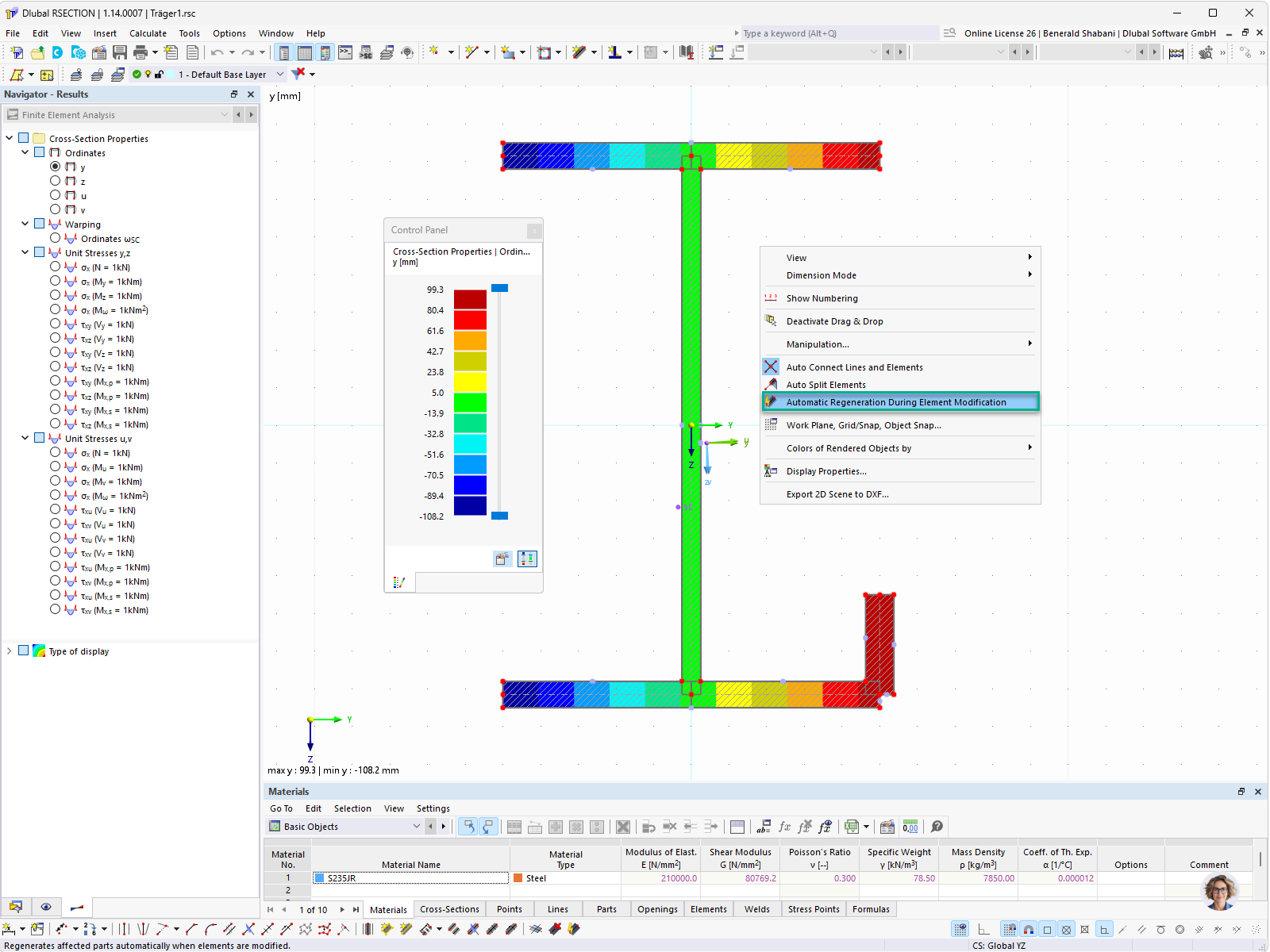
Task: Click the eye Views tab icon in the Navigator
Action: [46, 907]
